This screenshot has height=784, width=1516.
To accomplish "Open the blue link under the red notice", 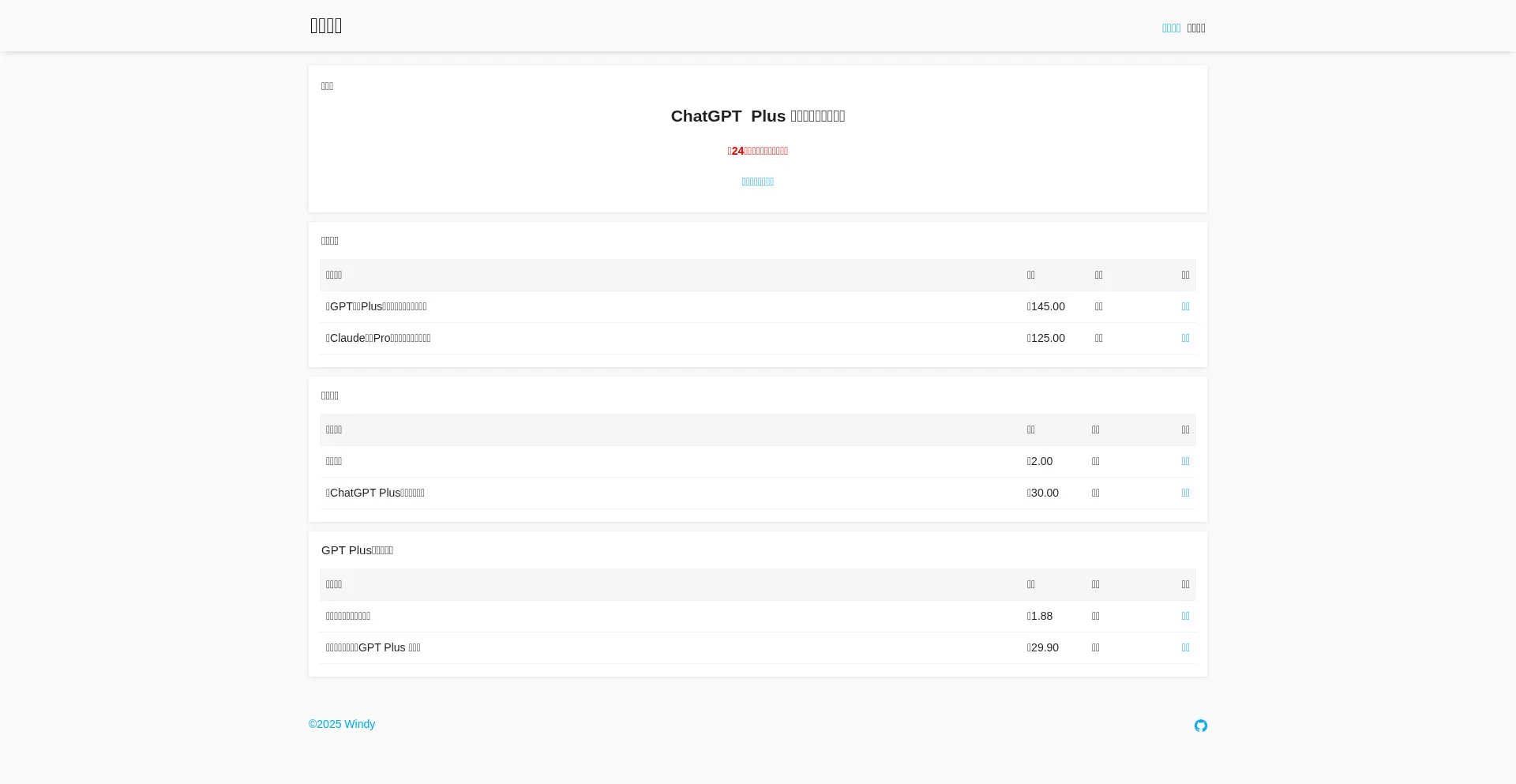I will (x=757, y=182).
